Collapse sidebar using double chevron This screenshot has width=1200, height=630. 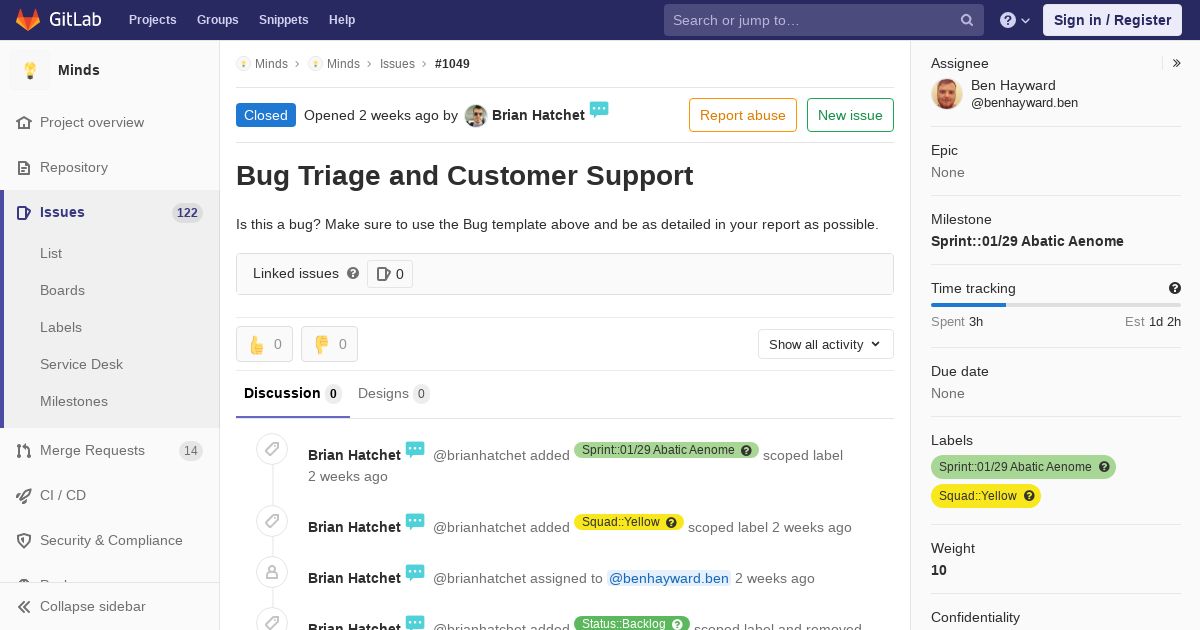[x=24, y=606]
